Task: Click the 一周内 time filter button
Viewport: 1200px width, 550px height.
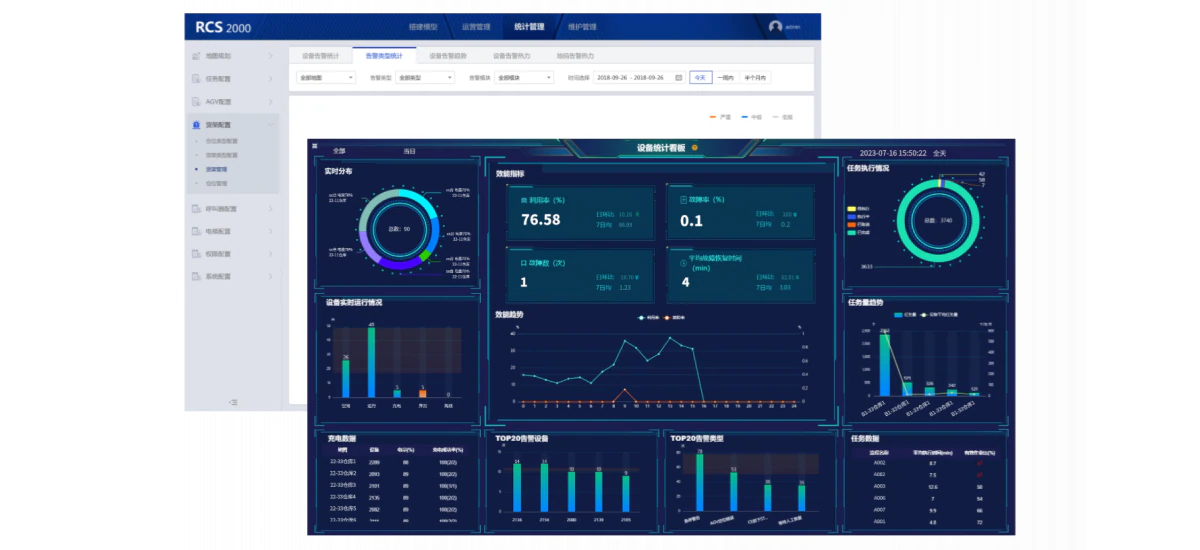Action: pyautogui.click(x=726, y=77)
